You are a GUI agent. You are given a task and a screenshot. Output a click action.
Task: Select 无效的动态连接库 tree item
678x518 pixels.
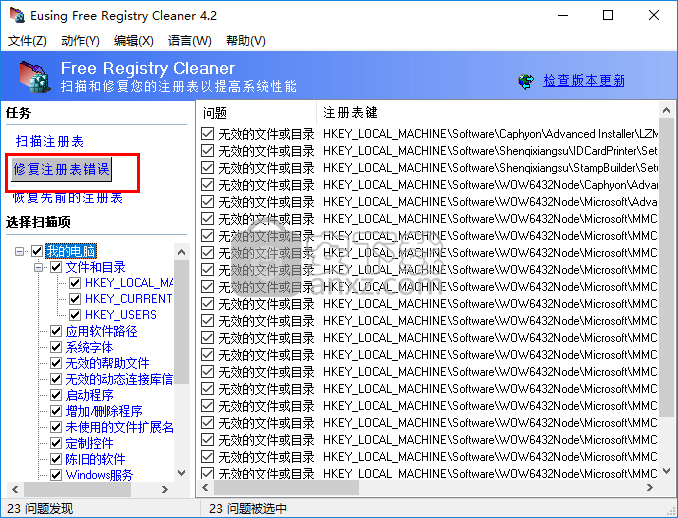(119, 379)
